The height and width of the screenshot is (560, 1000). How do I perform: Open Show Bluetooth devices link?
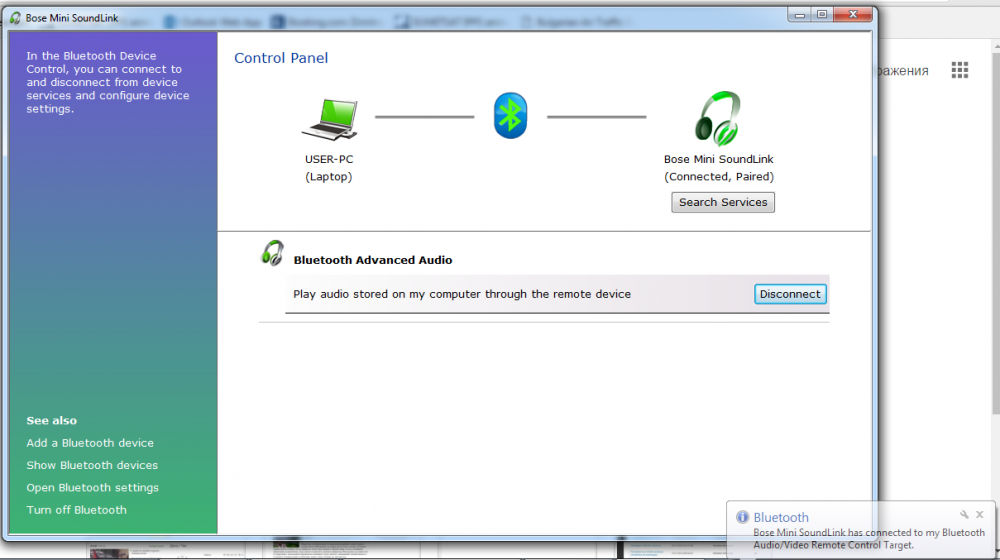(92, 465)
